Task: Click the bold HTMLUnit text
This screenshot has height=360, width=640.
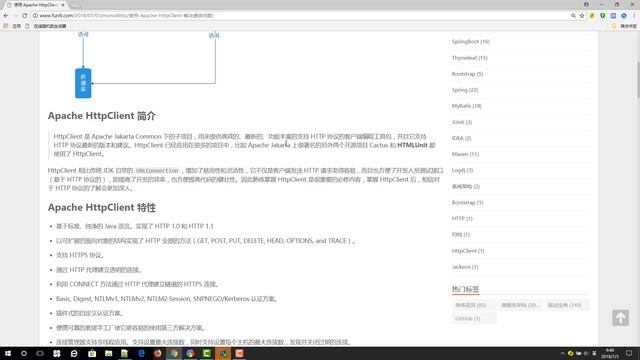Action: (412, 145)
